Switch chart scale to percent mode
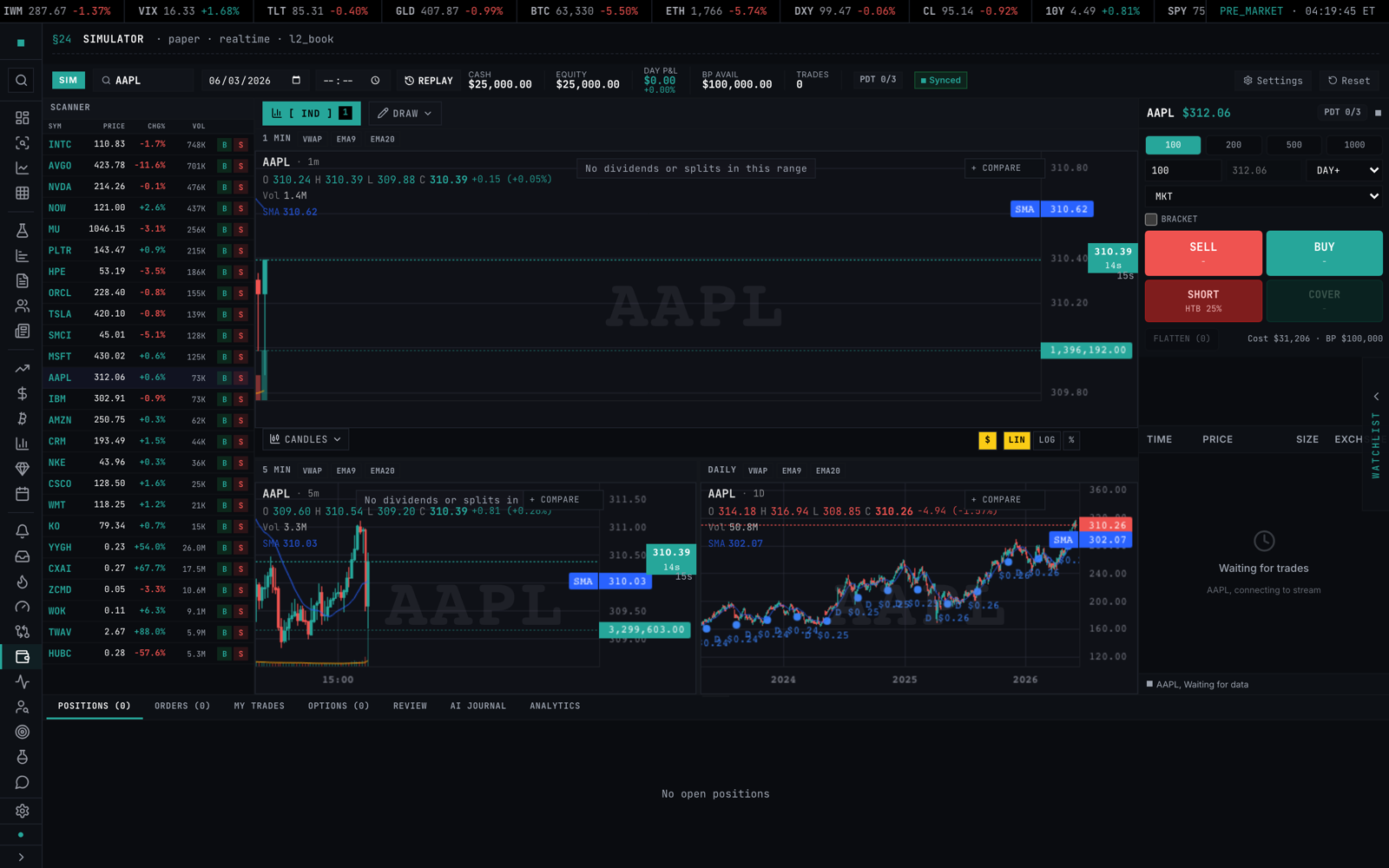 point(1071,440)
